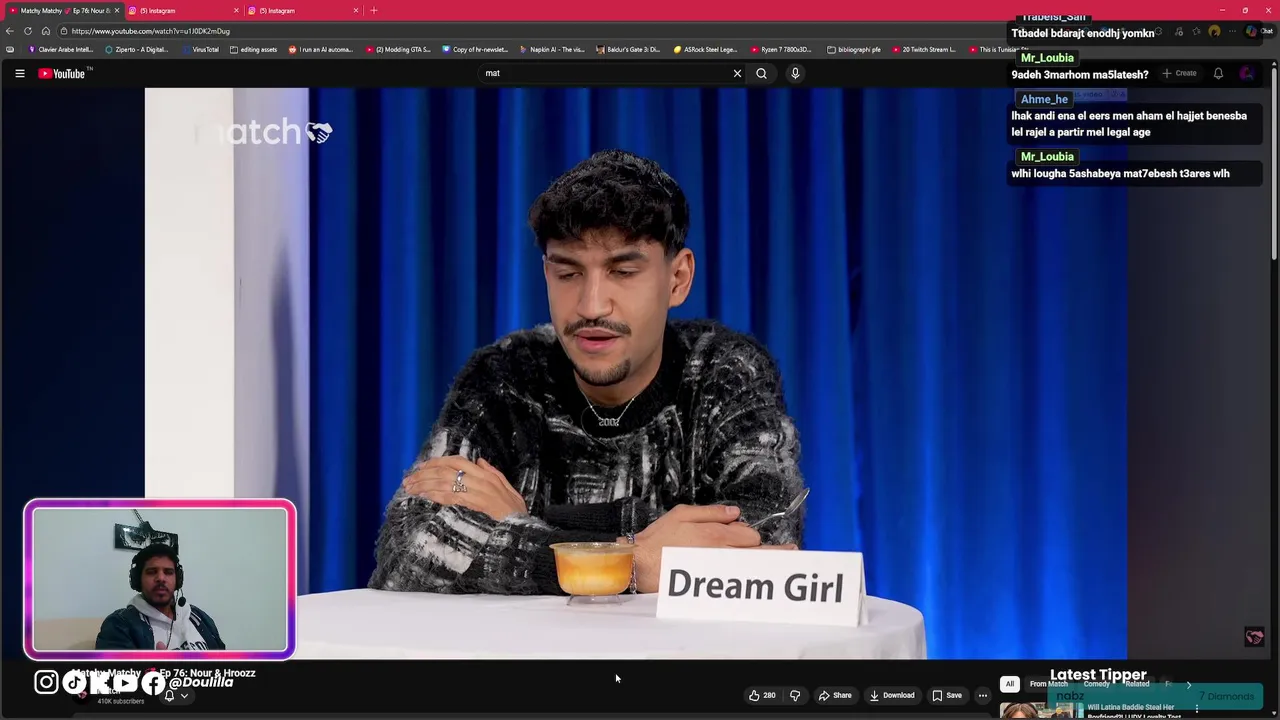
Task: Open chat user Mr_Loubia's top message
Action: (1080, 74)
